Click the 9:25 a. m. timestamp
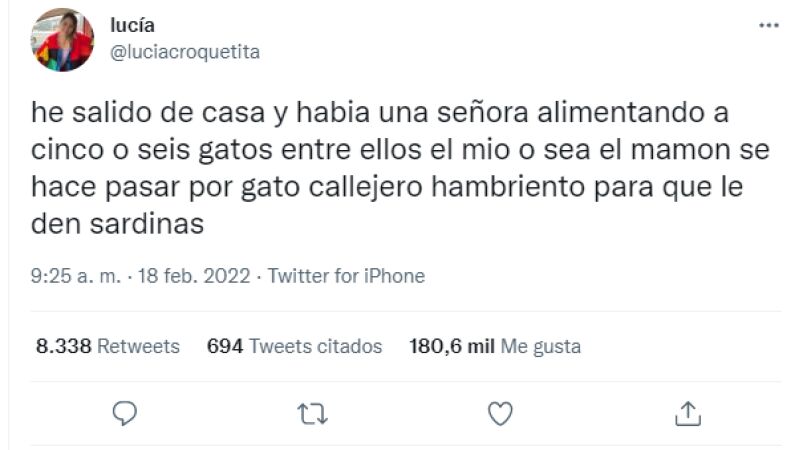Viewport: 799px width, 450px height. 76,276
